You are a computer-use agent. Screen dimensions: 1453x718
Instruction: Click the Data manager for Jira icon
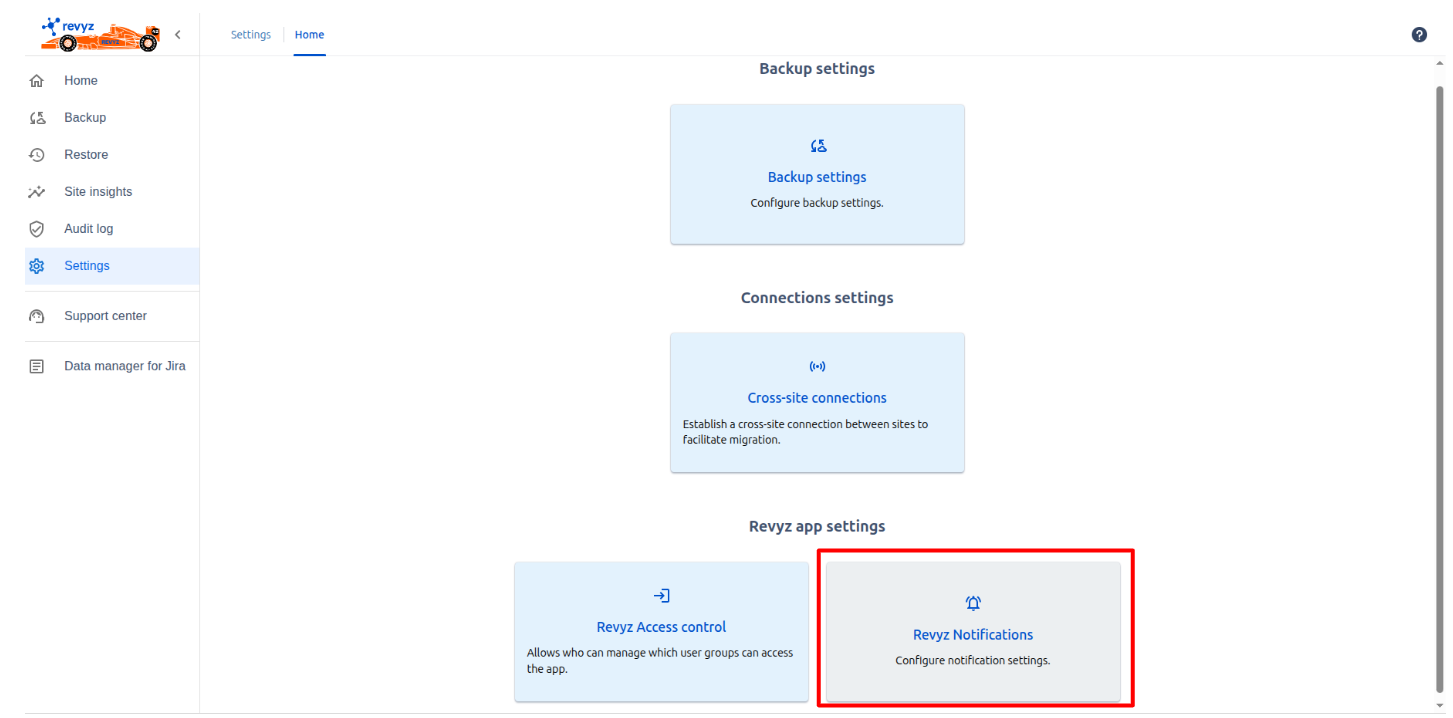tap(37, 367)
